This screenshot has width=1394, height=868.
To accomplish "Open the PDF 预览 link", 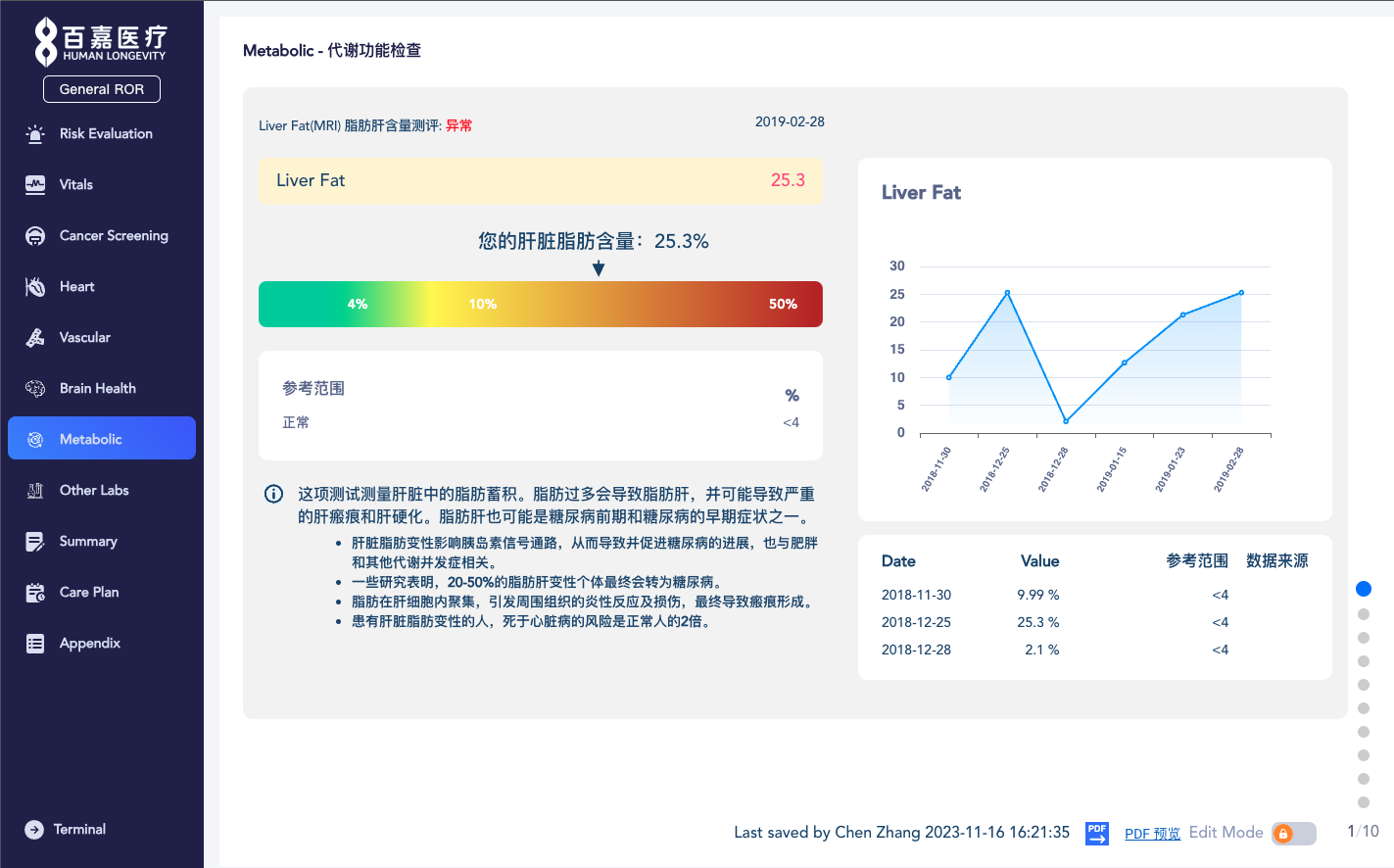I will (x=1152, y=834).
